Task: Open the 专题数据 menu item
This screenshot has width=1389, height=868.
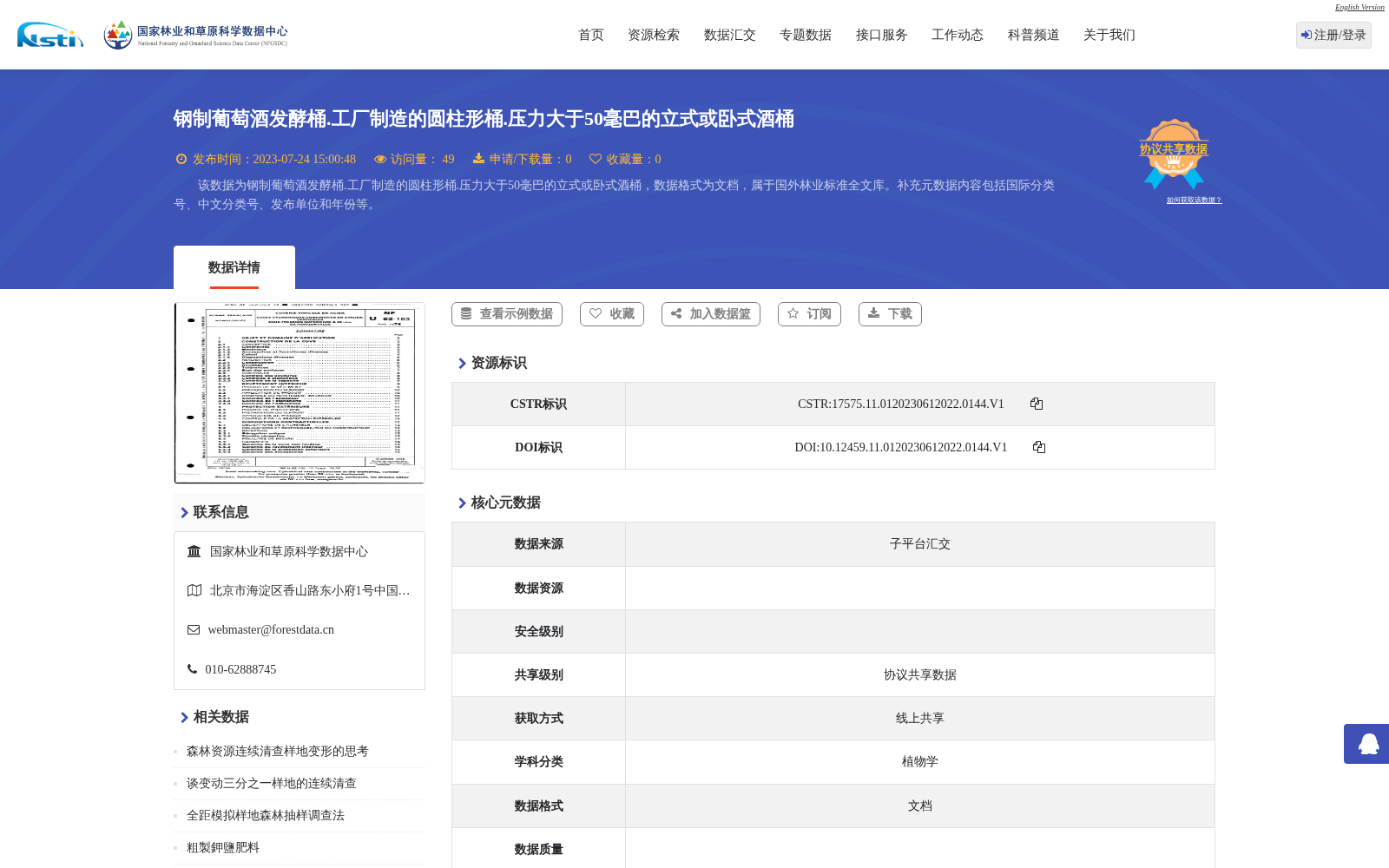Action: tap(806, 35)
